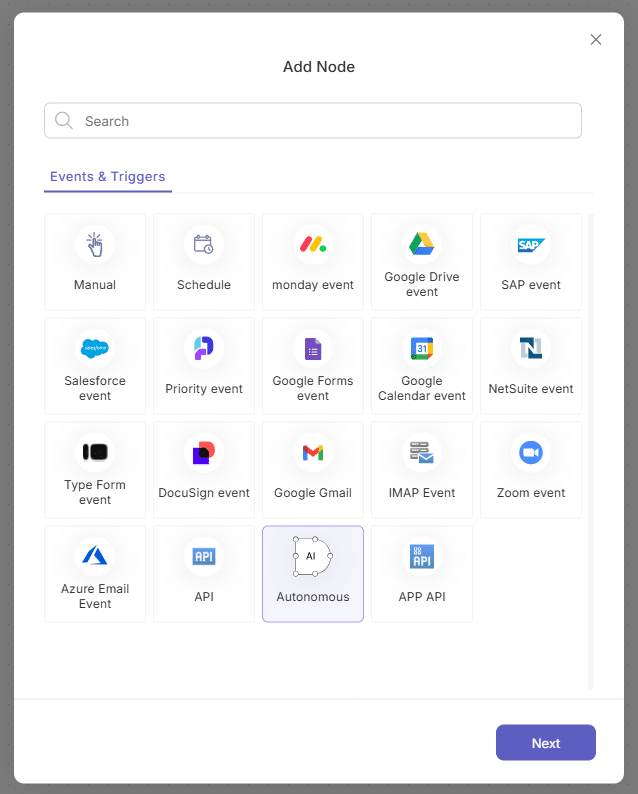The width and height of the screenshot is (638, 794).
Task: Select the Azure Email Event icon
Action: [x=95, y=556]
